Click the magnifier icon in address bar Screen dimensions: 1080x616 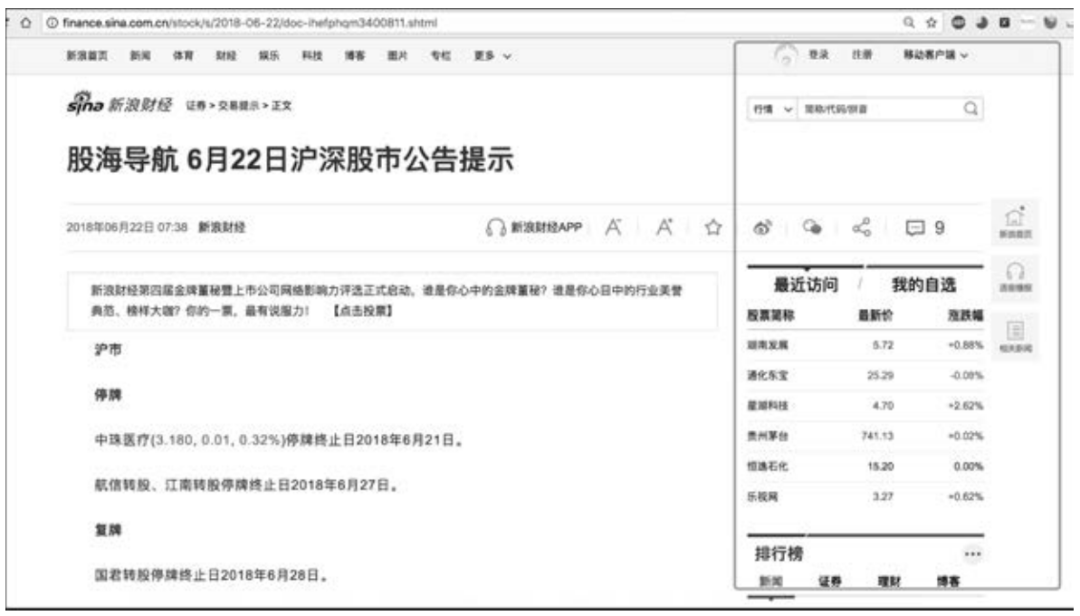(909, 23)
